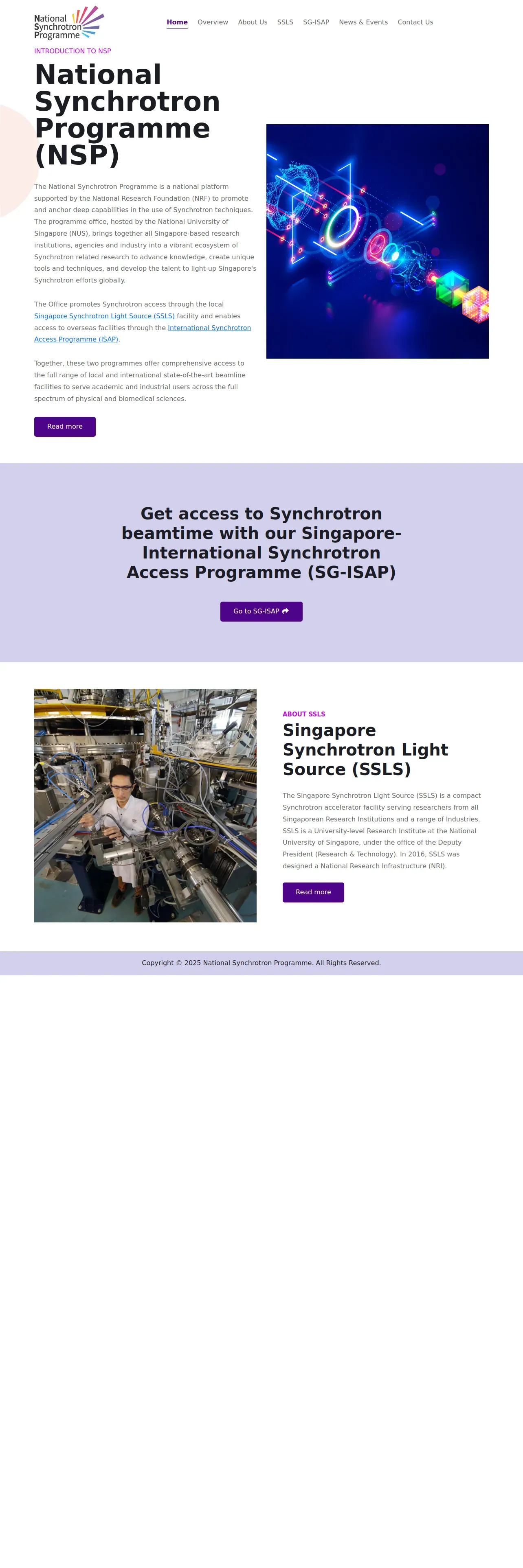Follow the International Synchrotron Access Programme link
The image size is (523, 1568).
coord(143,333)
